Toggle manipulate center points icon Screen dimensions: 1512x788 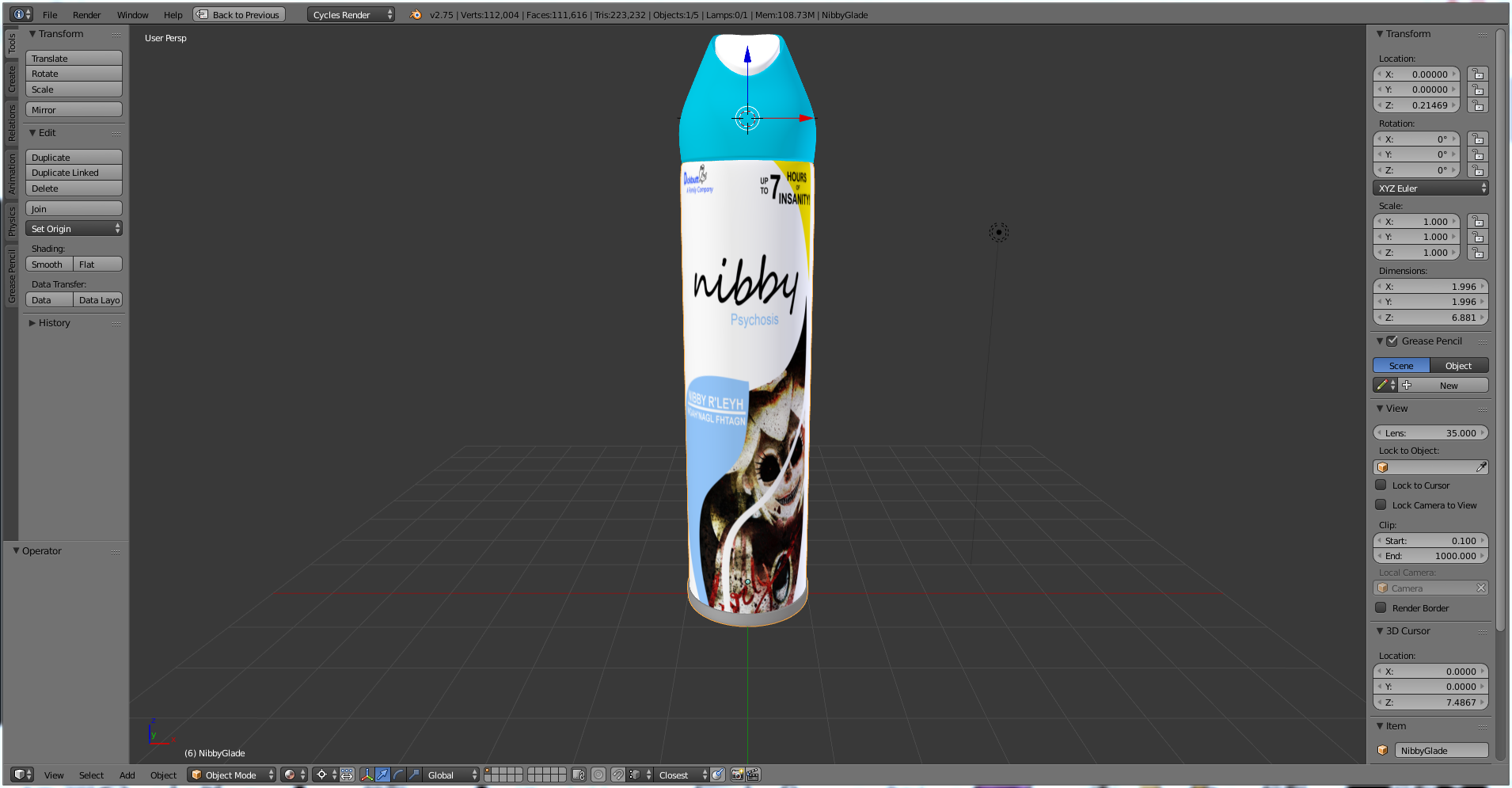tap(347, 775)
